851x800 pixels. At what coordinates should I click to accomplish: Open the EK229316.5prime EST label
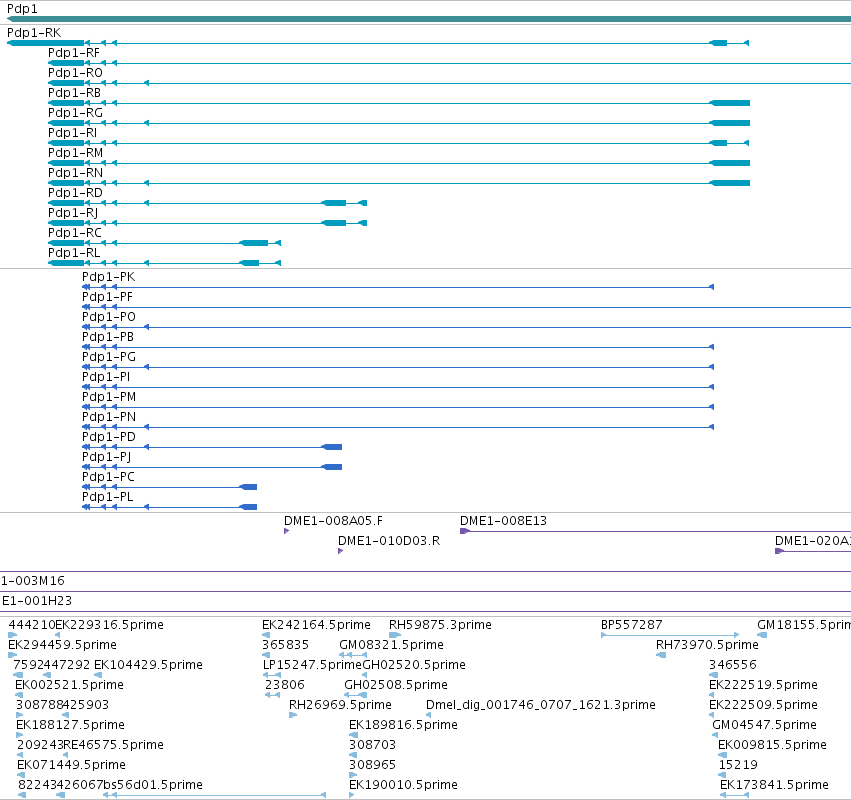click(110, 625)
